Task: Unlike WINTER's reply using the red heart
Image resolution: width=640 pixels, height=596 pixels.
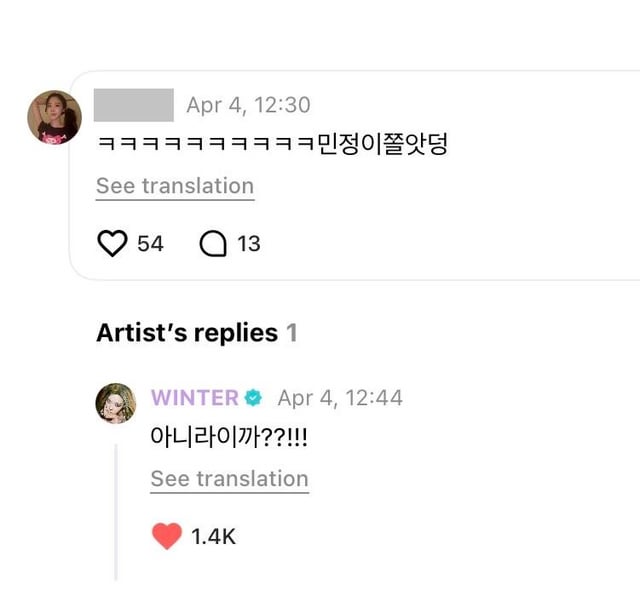Action: [167, 537]
